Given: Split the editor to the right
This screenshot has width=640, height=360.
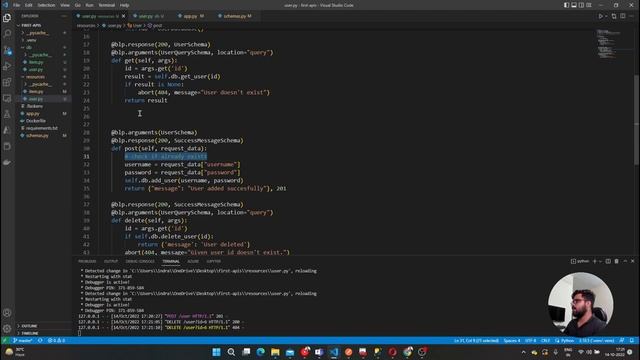Looking at the screenshot, I should pos(623,16).
